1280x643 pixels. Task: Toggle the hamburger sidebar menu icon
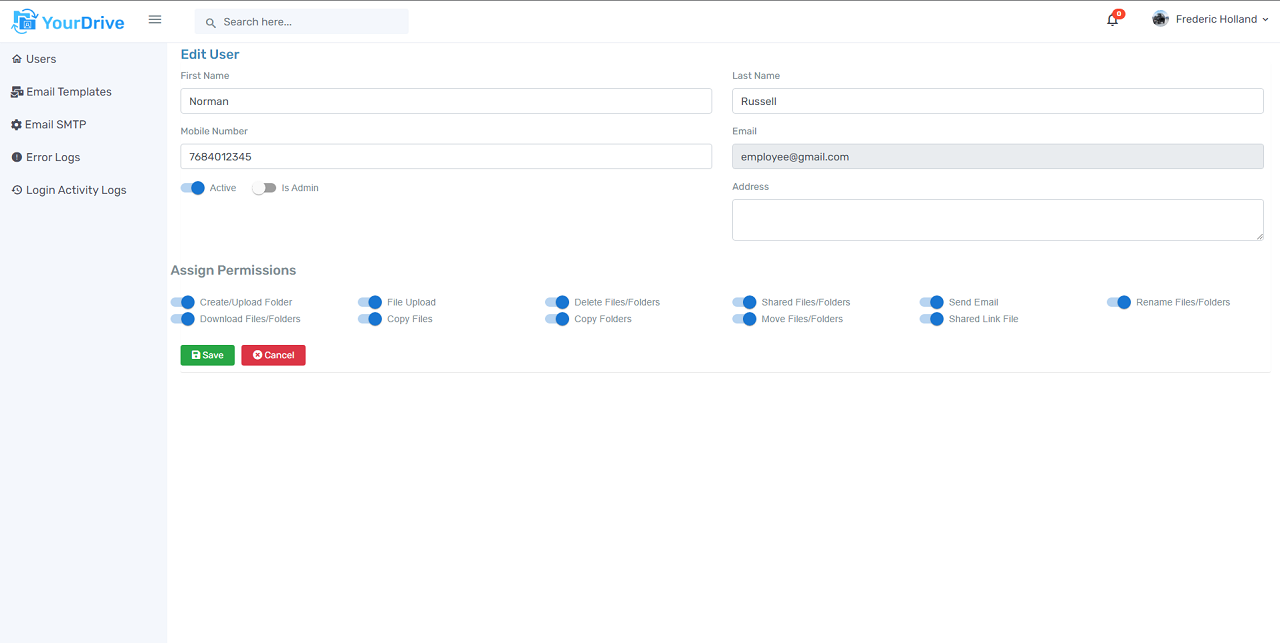pos(155,19)
